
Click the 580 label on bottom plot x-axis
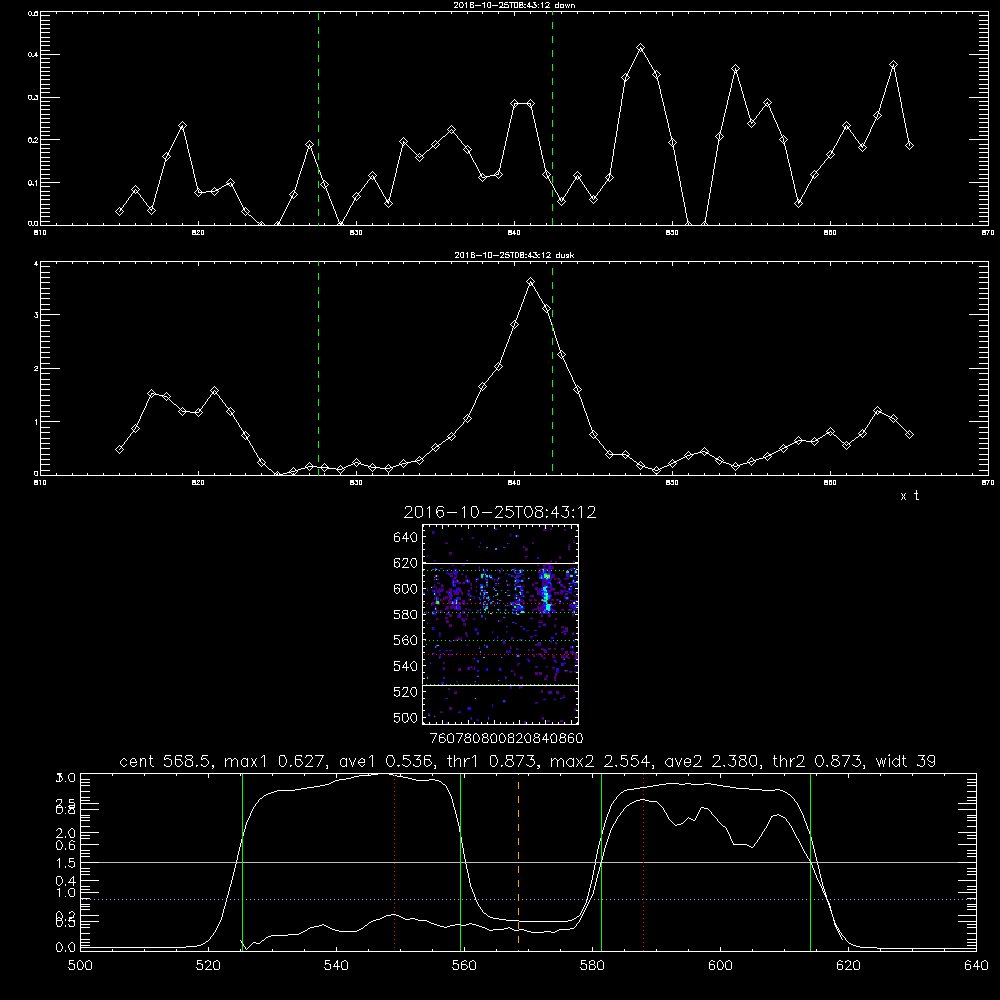592,966
